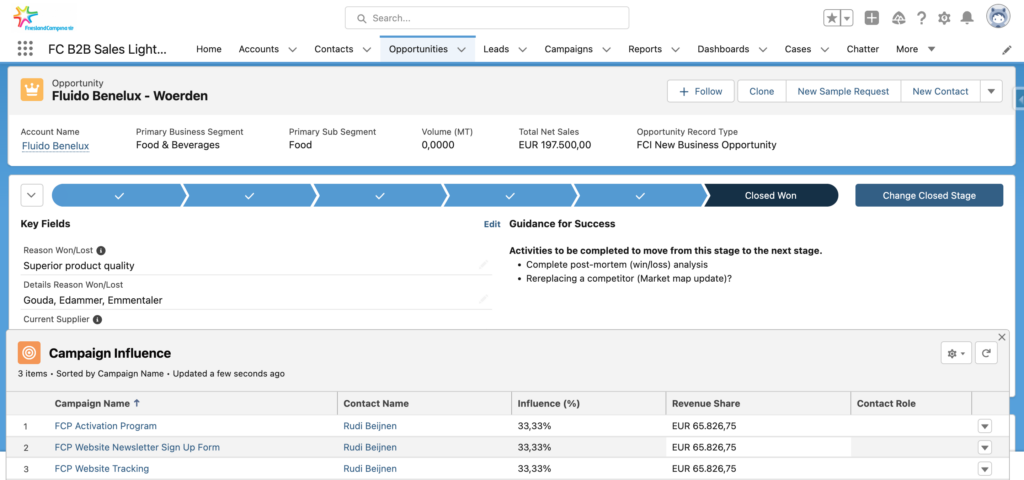Image resolution: width=1024 pixels, height=480 pixels.
Task: Follow this opportunity
Action: click(701, 91)
